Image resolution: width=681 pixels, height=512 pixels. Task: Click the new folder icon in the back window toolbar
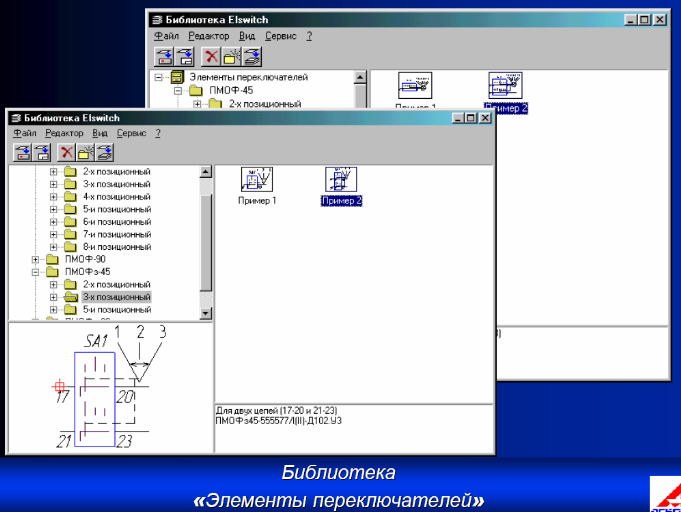(x=232, y=56)
